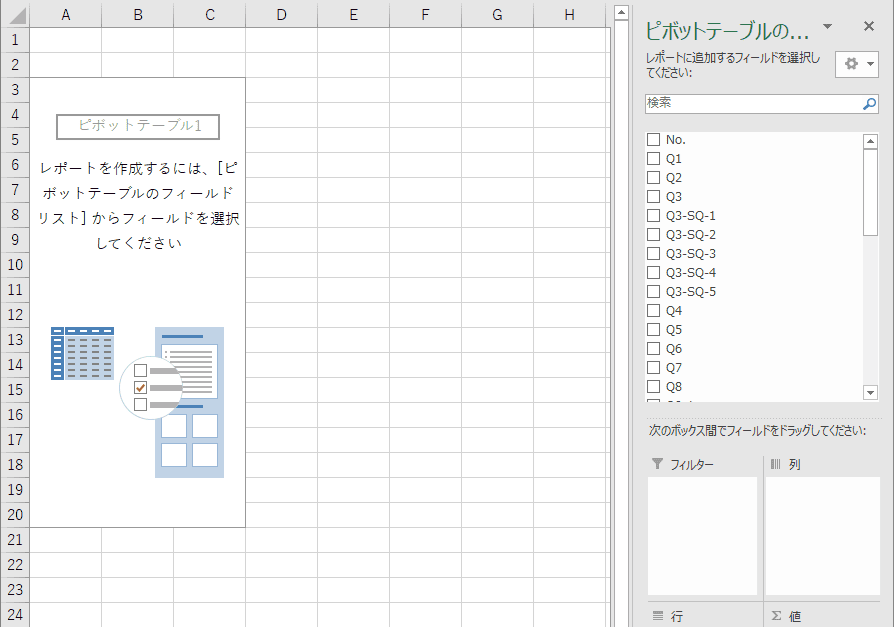Select row 22 header
Screen dimensions: 894x627
pyautogui.click(x=14, y=564)
